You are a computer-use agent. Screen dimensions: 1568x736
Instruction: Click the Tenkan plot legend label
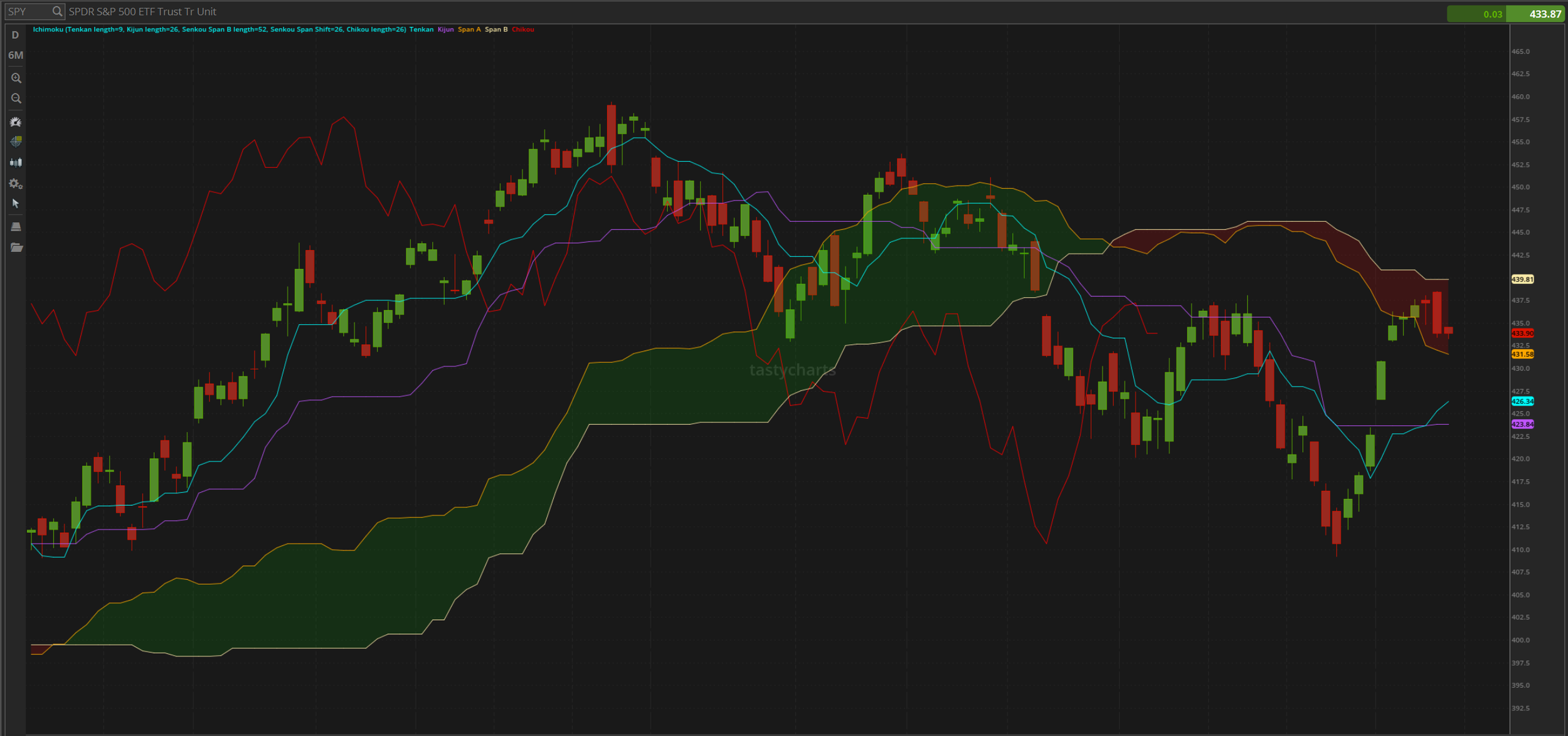click(x=421, y=29)
